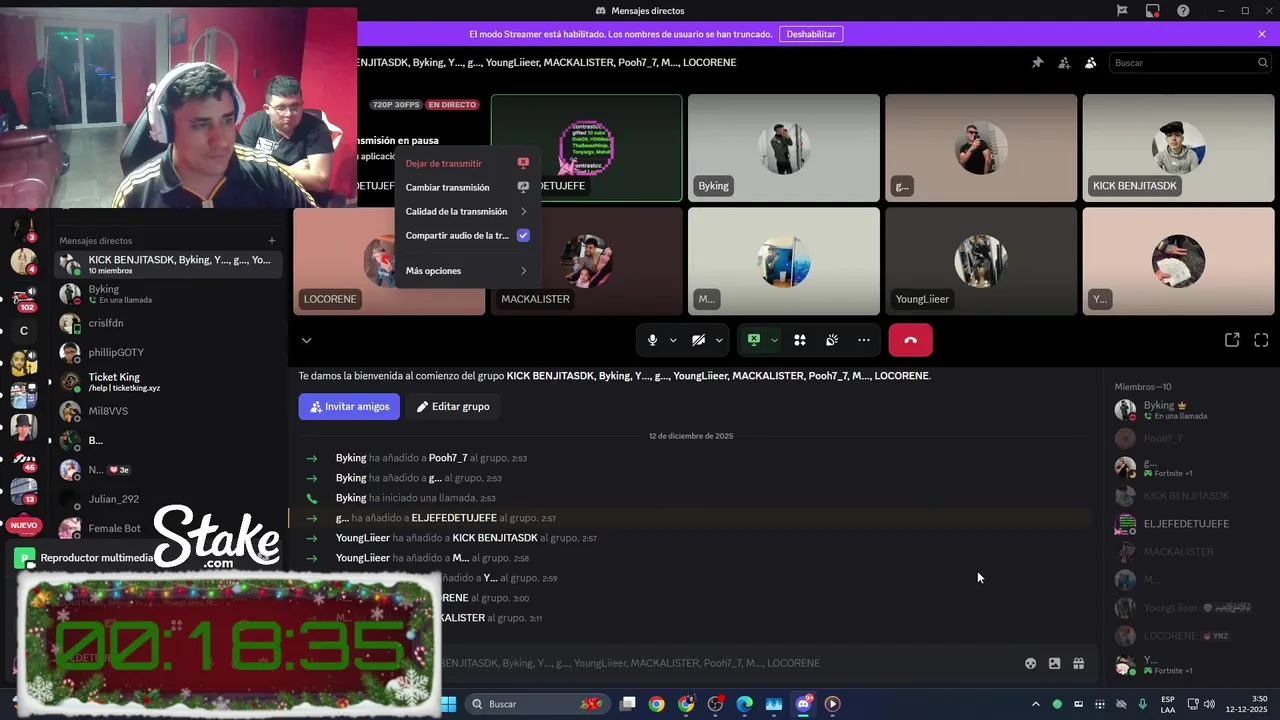1280x720 pixels.
Task: Hang up the call with red button
Action: [910, 340]
